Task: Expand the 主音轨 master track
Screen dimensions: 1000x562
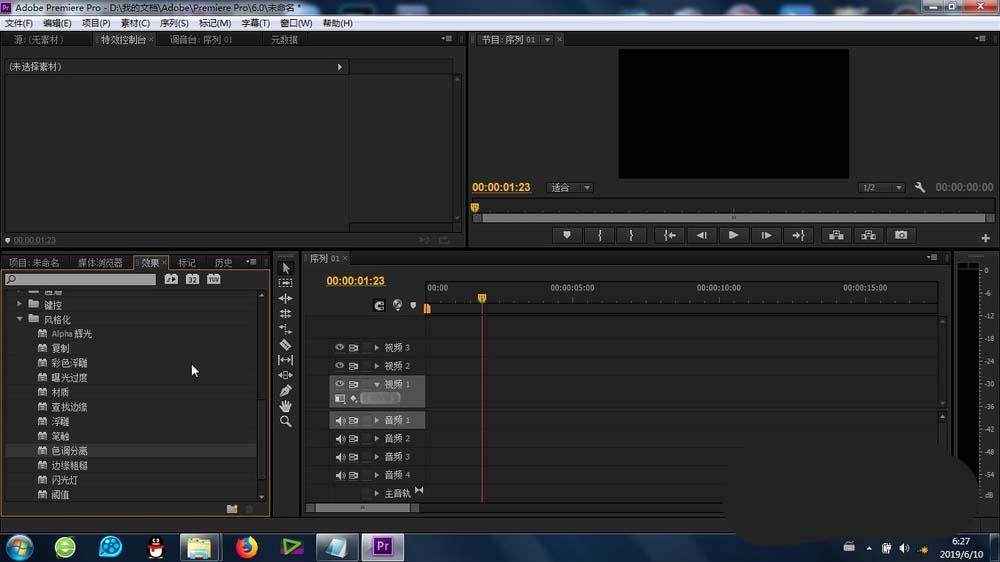Action: point(376,493)
